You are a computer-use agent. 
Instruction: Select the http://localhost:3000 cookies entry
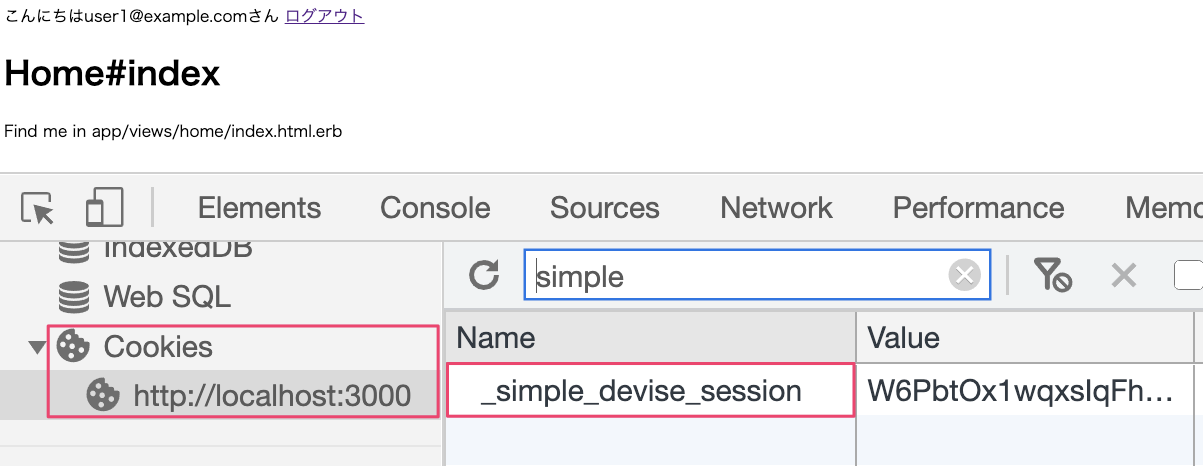pos(272,395)
